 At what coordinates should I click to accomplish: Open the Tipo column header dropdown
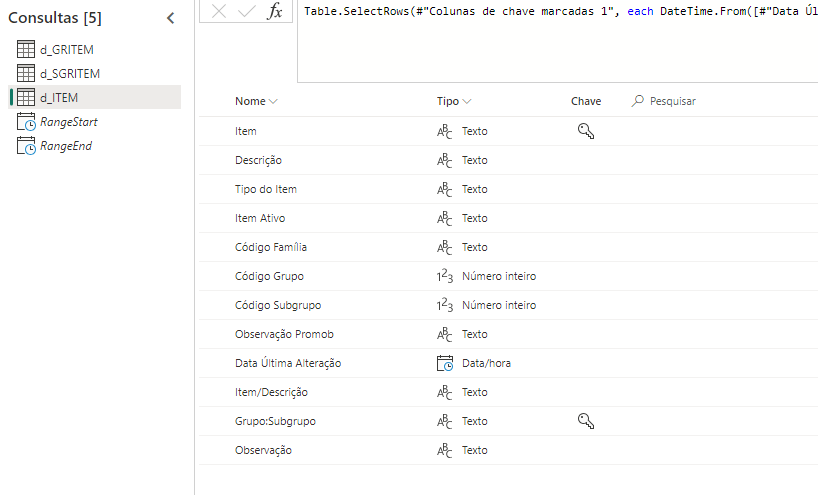coord(454,101)
